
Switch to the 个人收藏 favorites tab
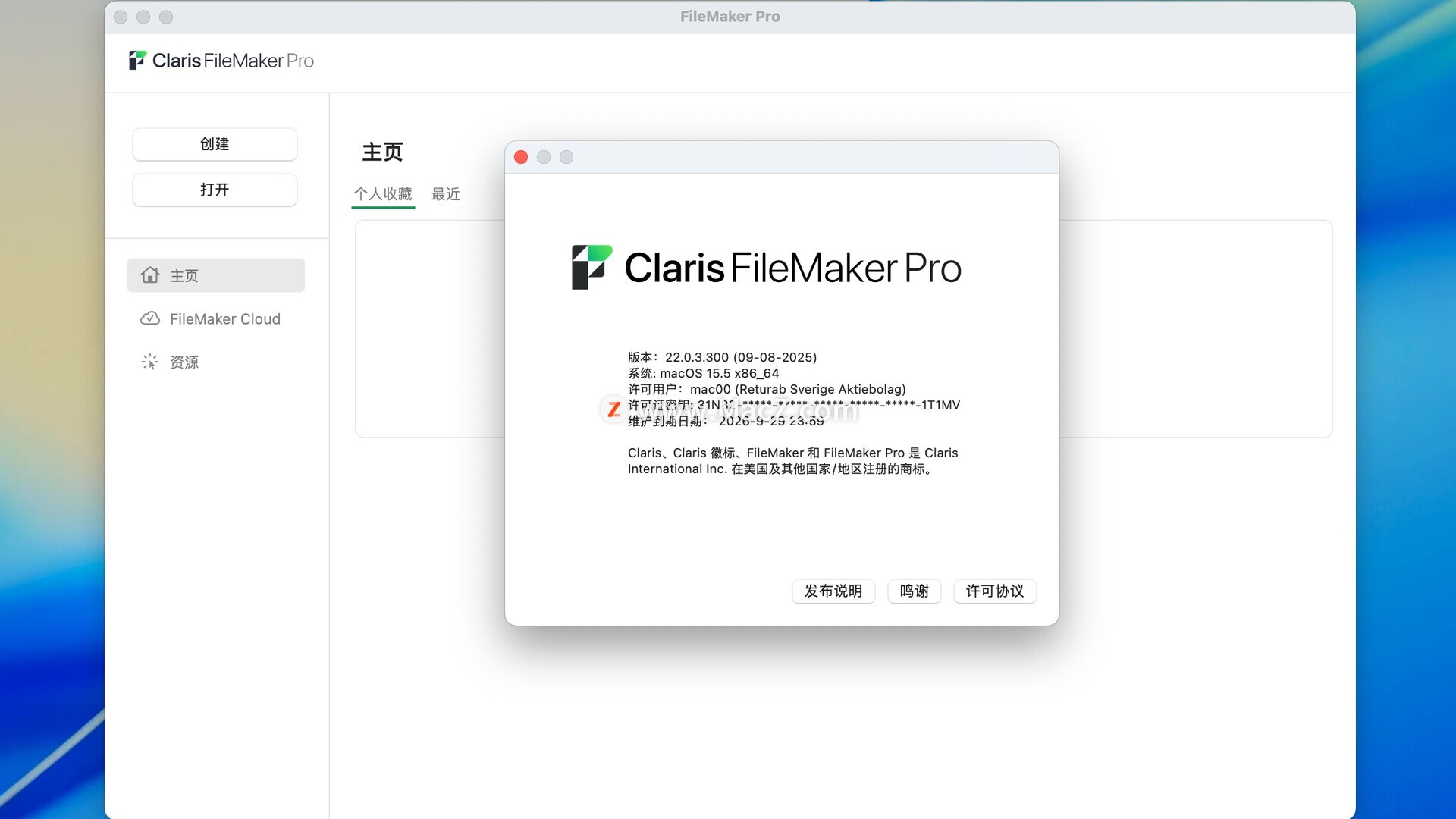(x=383, y=194)
